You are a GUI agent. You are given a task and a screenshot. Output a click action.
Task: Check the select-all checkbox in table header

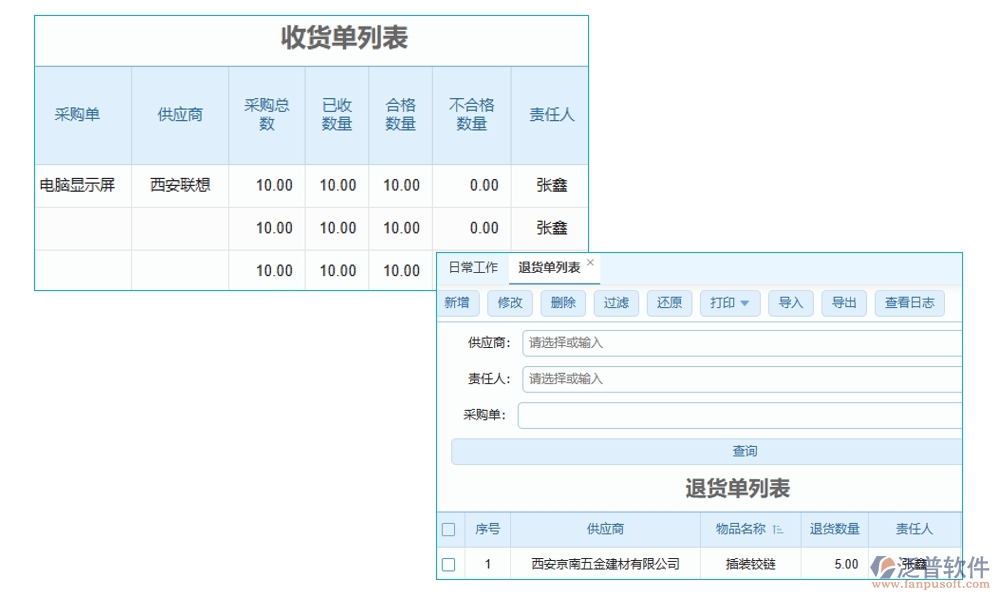(x=448, y=529)
